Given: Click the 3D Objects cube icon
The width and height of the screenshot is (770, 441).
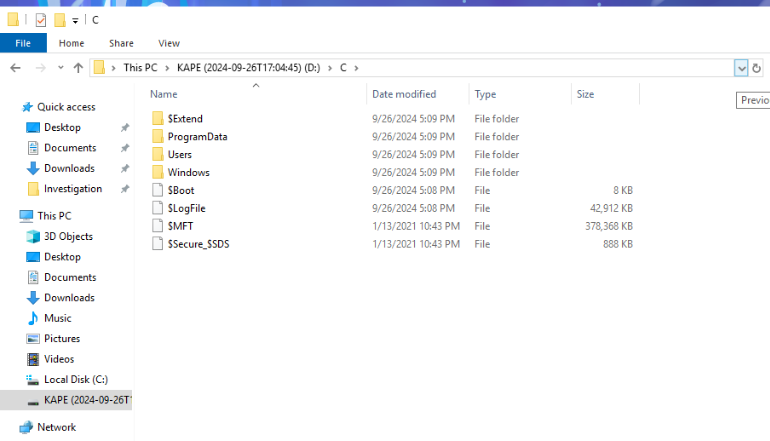Looking at the screenshot, I should tap(33, 237).
